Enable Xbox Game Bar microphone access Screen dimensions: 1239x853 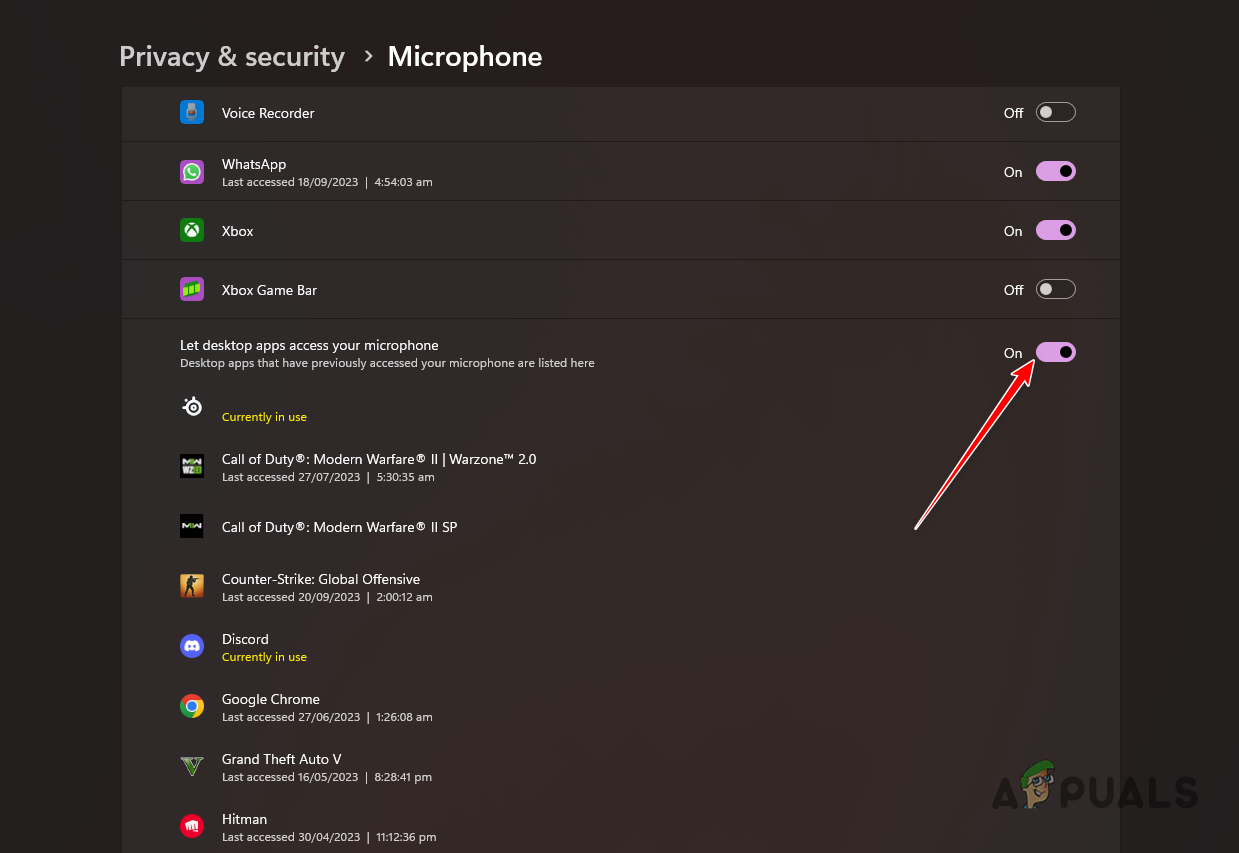(x=1055, y=289)
